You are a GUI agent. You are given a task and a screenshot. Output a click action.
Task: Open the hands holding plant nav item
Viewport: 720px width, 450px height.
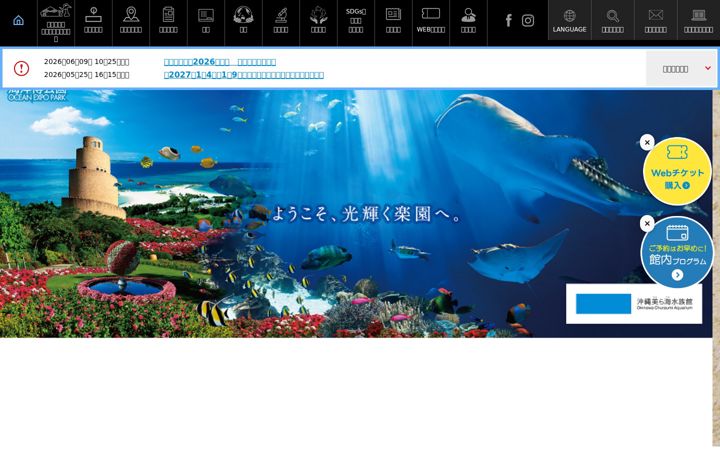point(318,23)
